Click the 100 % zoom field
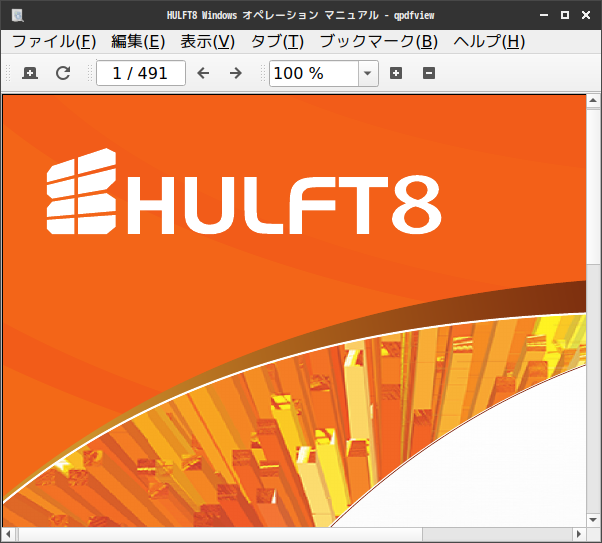 coord(314,73)
